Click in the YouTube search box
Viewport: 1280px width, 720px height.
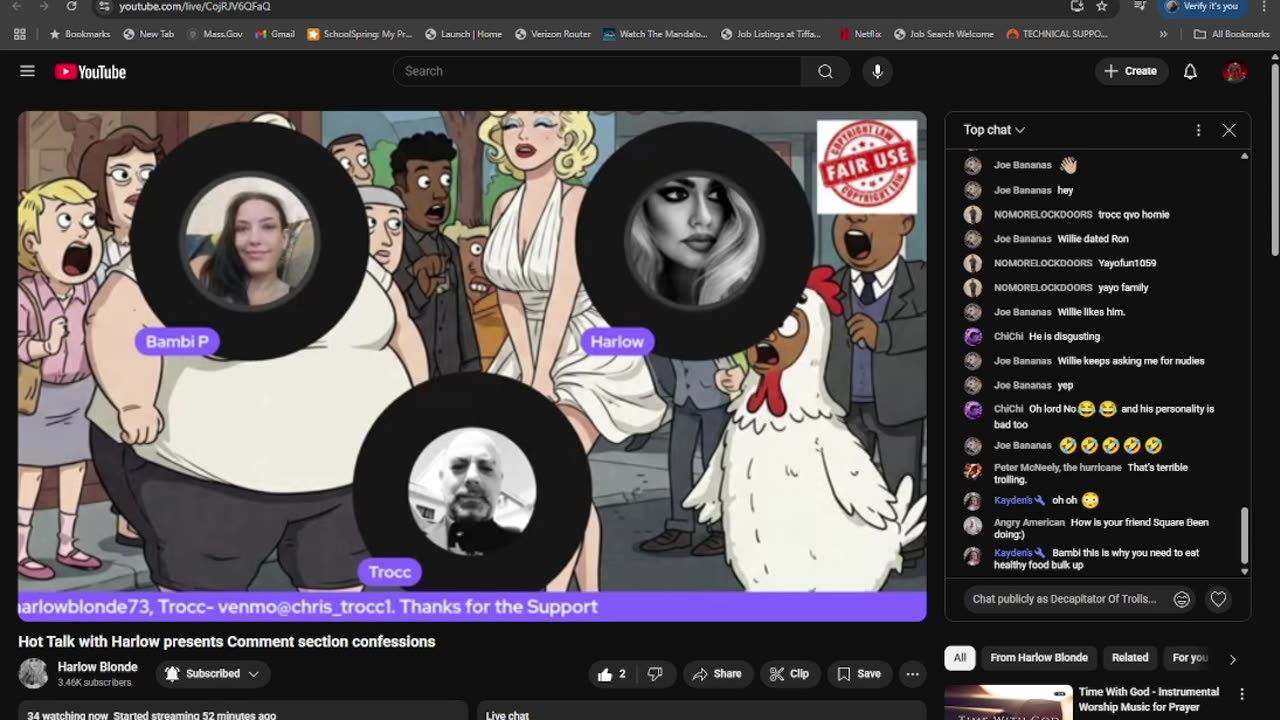[x=596, y=71]
